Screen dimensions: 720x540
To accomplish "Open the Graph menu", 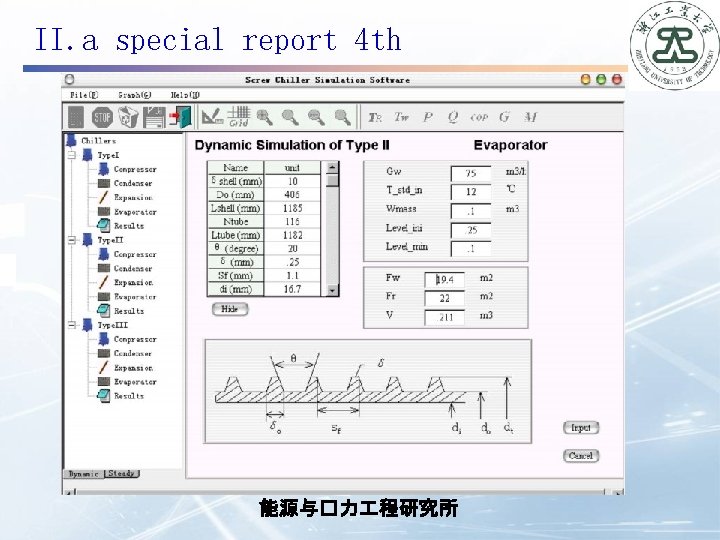I will coord(135,95).
